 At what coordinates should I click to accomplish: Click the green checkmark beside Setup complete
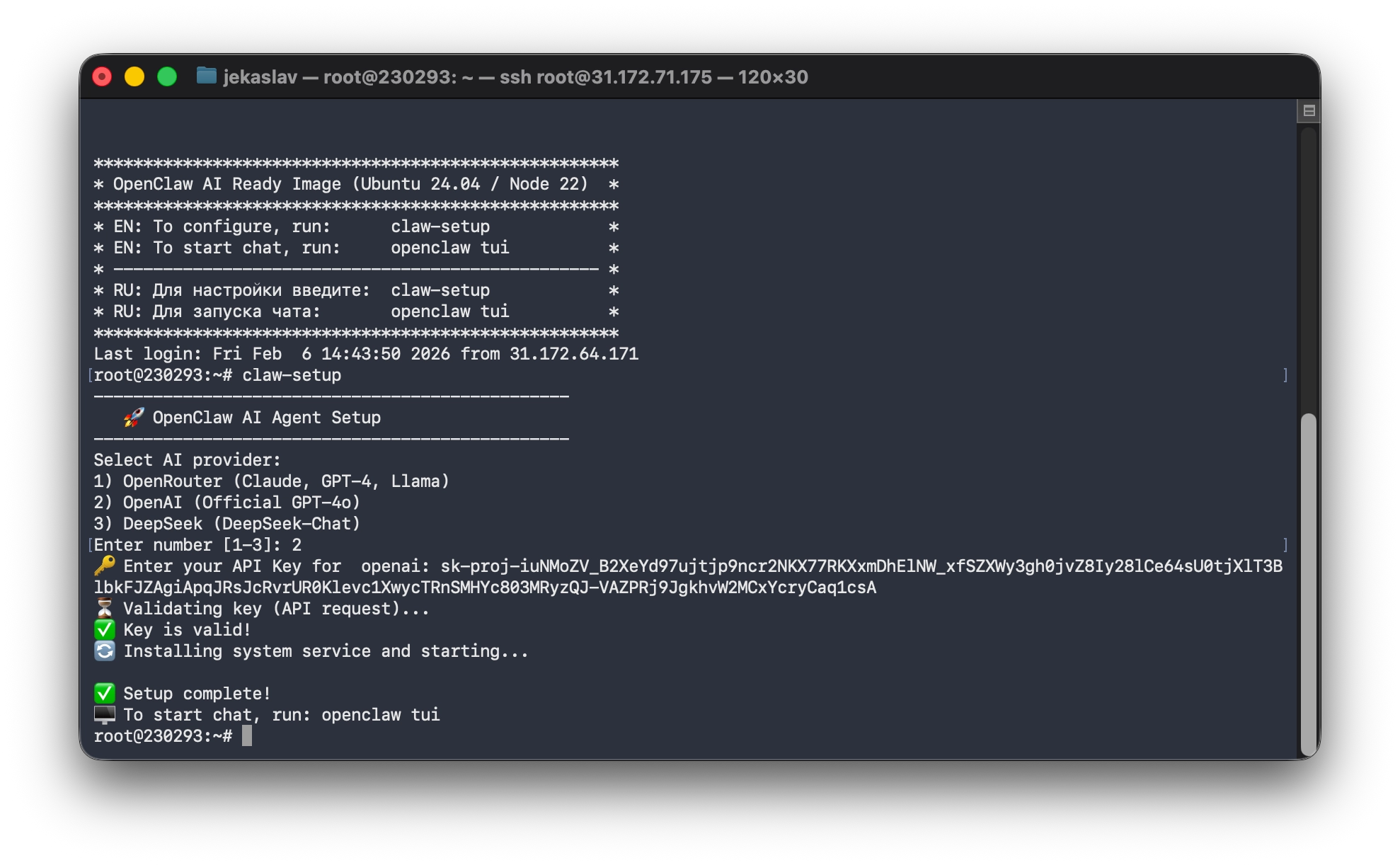tap(105, 693)
